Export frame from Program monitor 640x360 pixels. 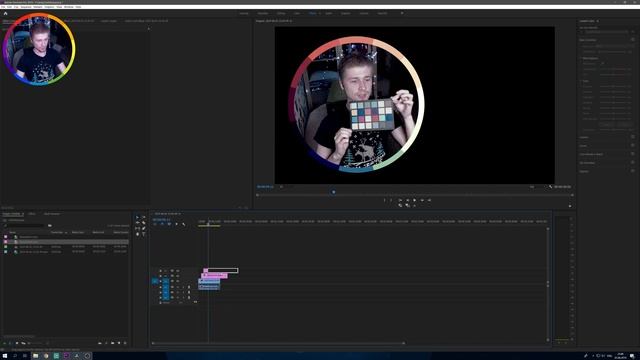pyautogui.click(x=415, y=206)
